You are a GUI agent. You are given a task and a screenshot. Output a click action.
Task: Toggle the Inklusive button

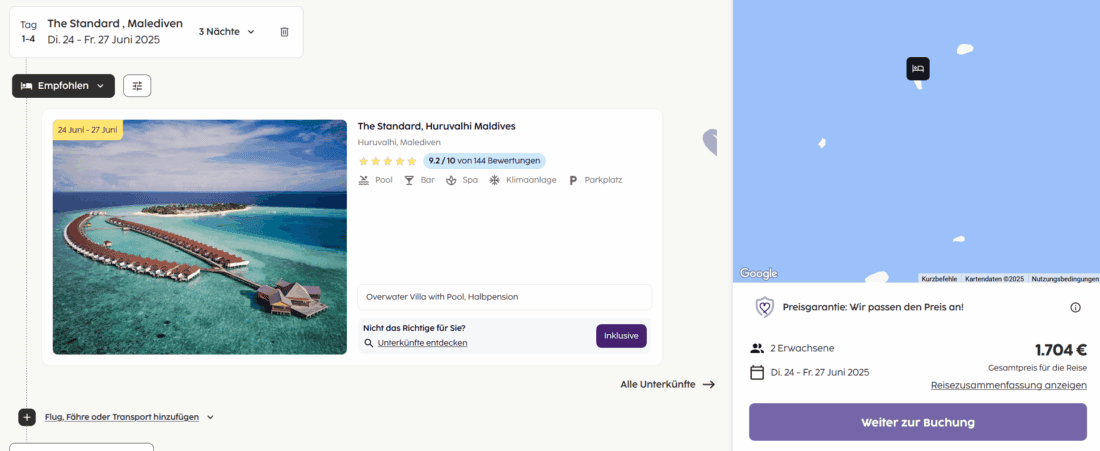point(621,336)
